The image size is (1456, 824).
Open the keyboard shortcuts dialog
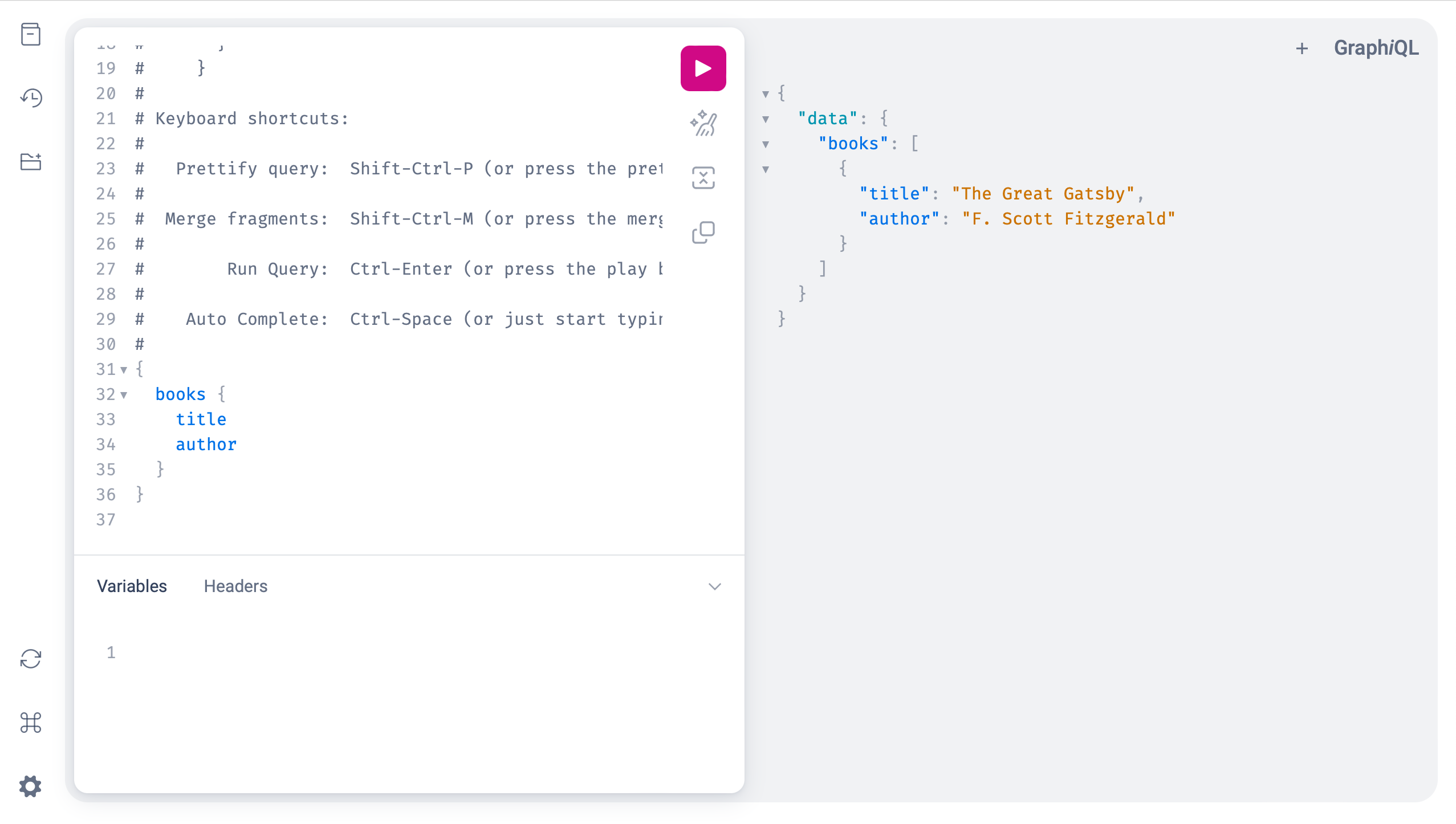(31, 723)
